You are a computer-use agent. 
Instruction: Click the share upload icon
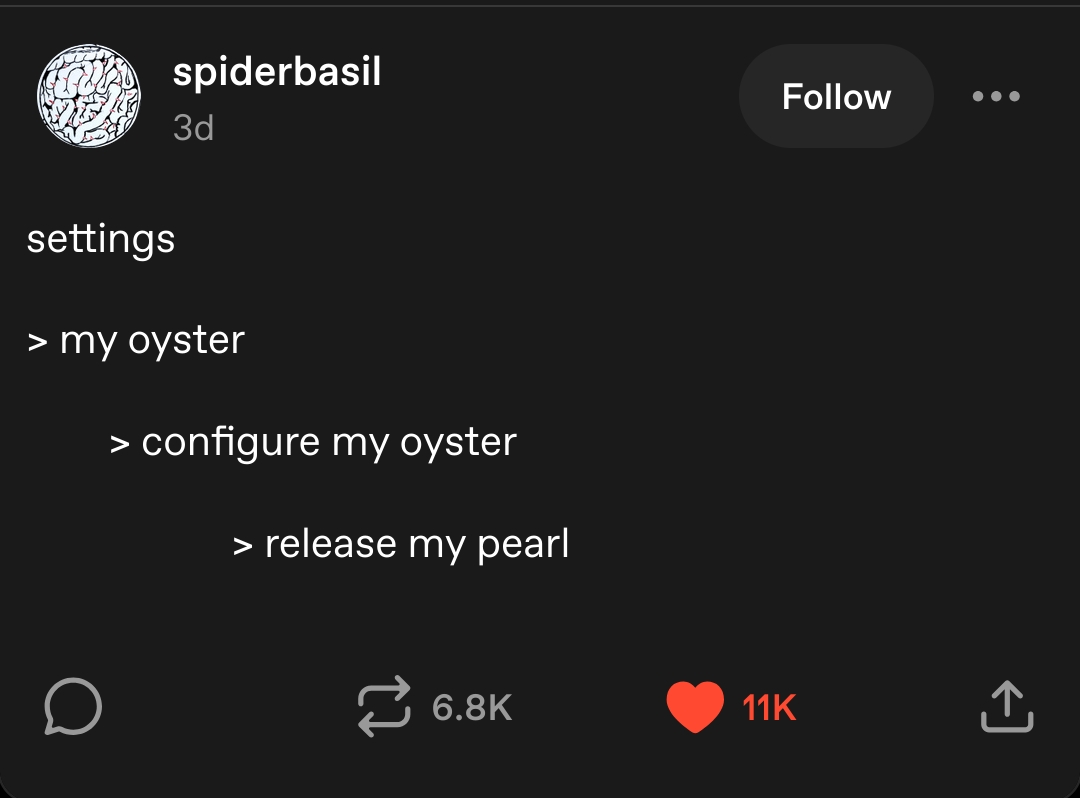coord(1006,707)
